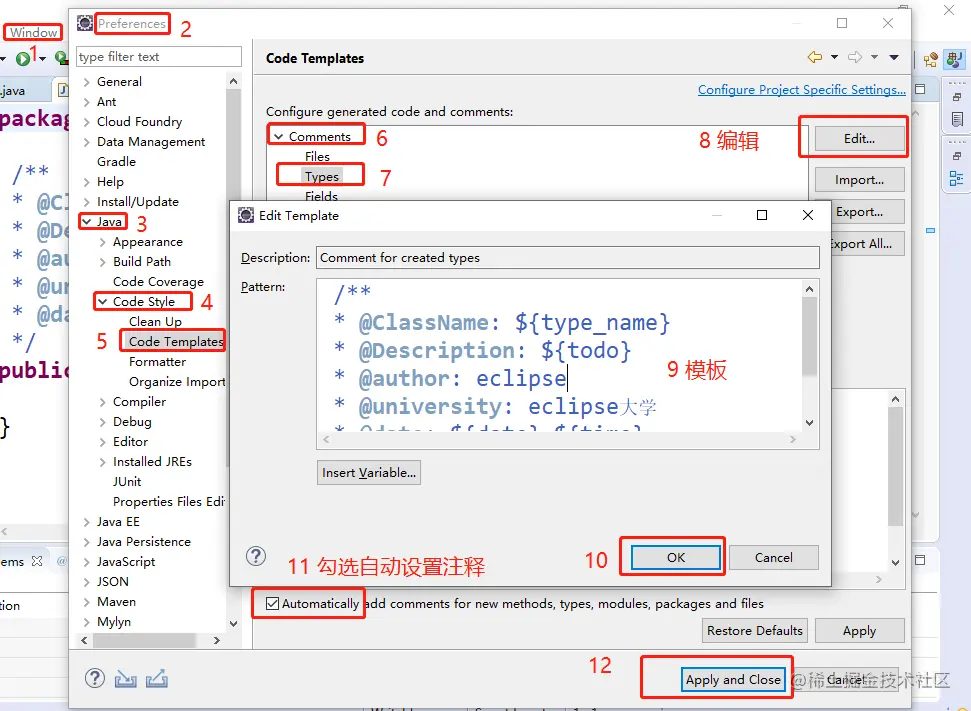
Task: Select Mylyn tree item
Action: 114,622
